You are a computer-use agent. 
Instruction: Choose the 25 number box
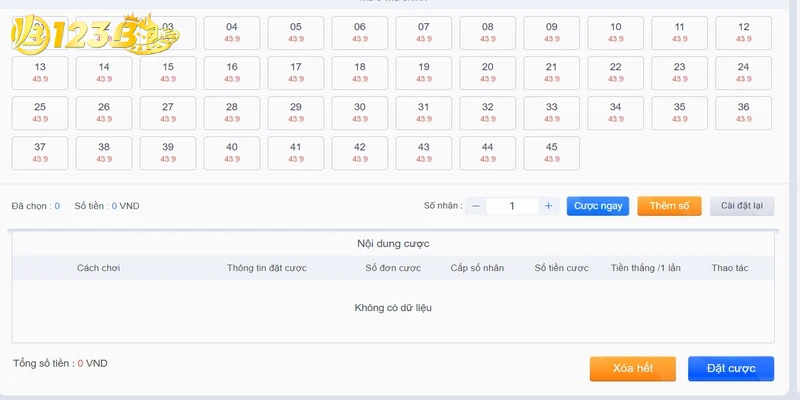pyautogui.click(x=40, y=113)
